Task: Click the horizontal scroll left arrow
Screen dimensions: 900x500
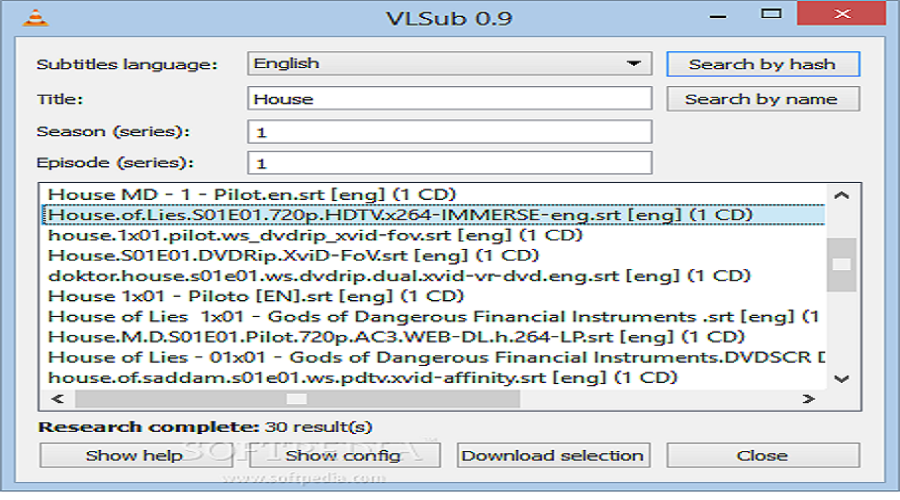Action: point(57,398)
